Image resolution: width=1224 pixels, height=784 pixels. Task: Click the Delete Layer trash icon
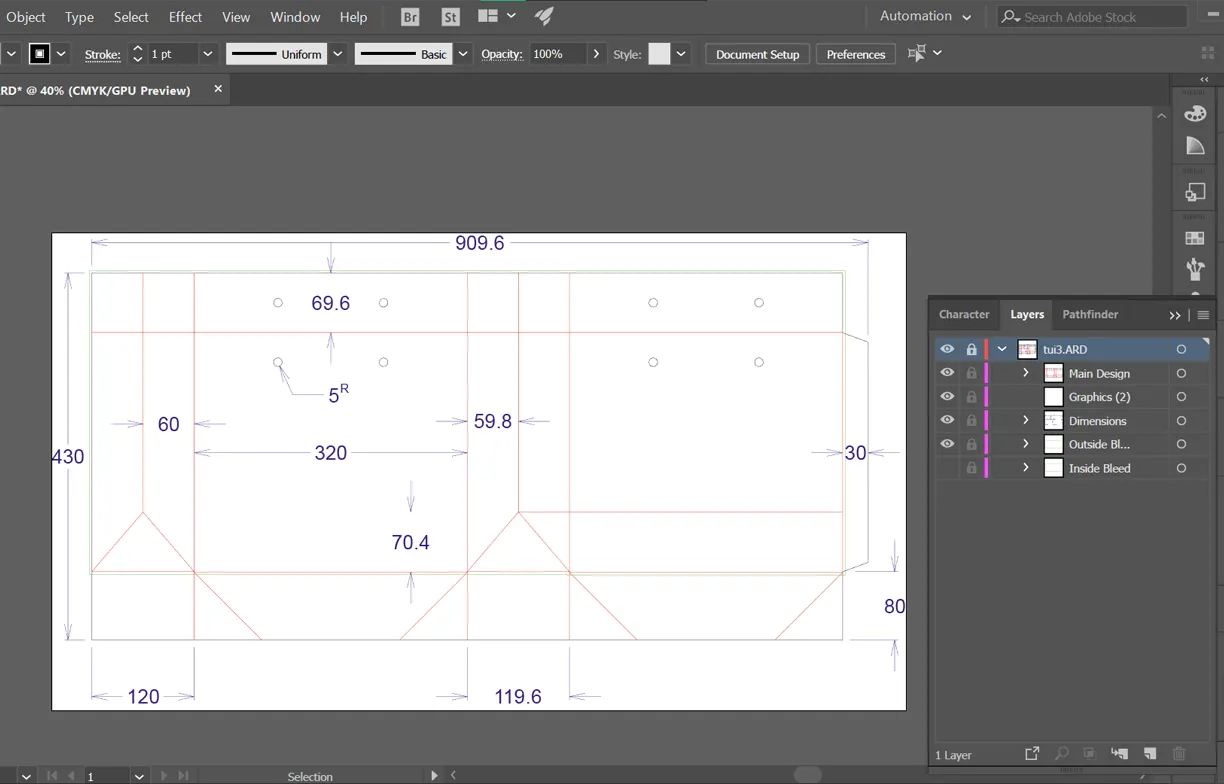(x=1179, y=753)
